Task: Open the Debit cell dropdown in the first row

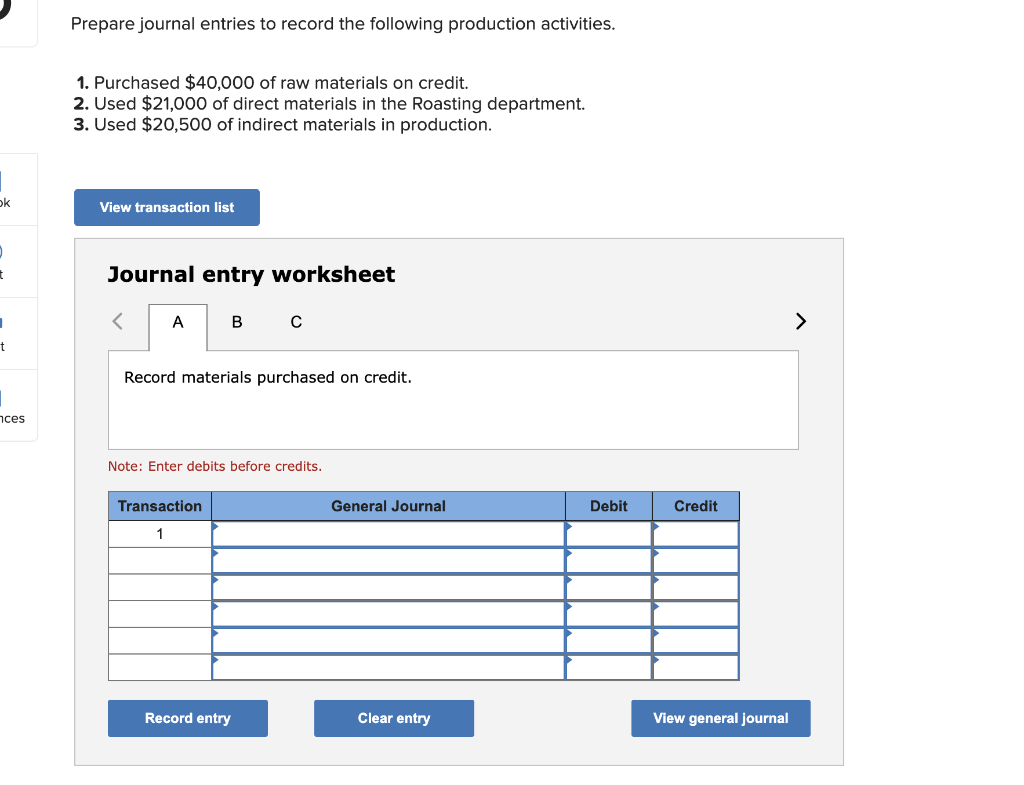Action: pyautogui.click(x=607, y=533)
